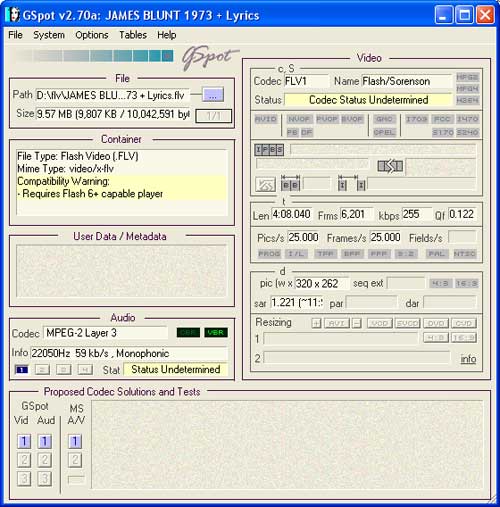Click the kbps 255 field
The width and height of the screenshot is (500, 507).
coord(416,214)
